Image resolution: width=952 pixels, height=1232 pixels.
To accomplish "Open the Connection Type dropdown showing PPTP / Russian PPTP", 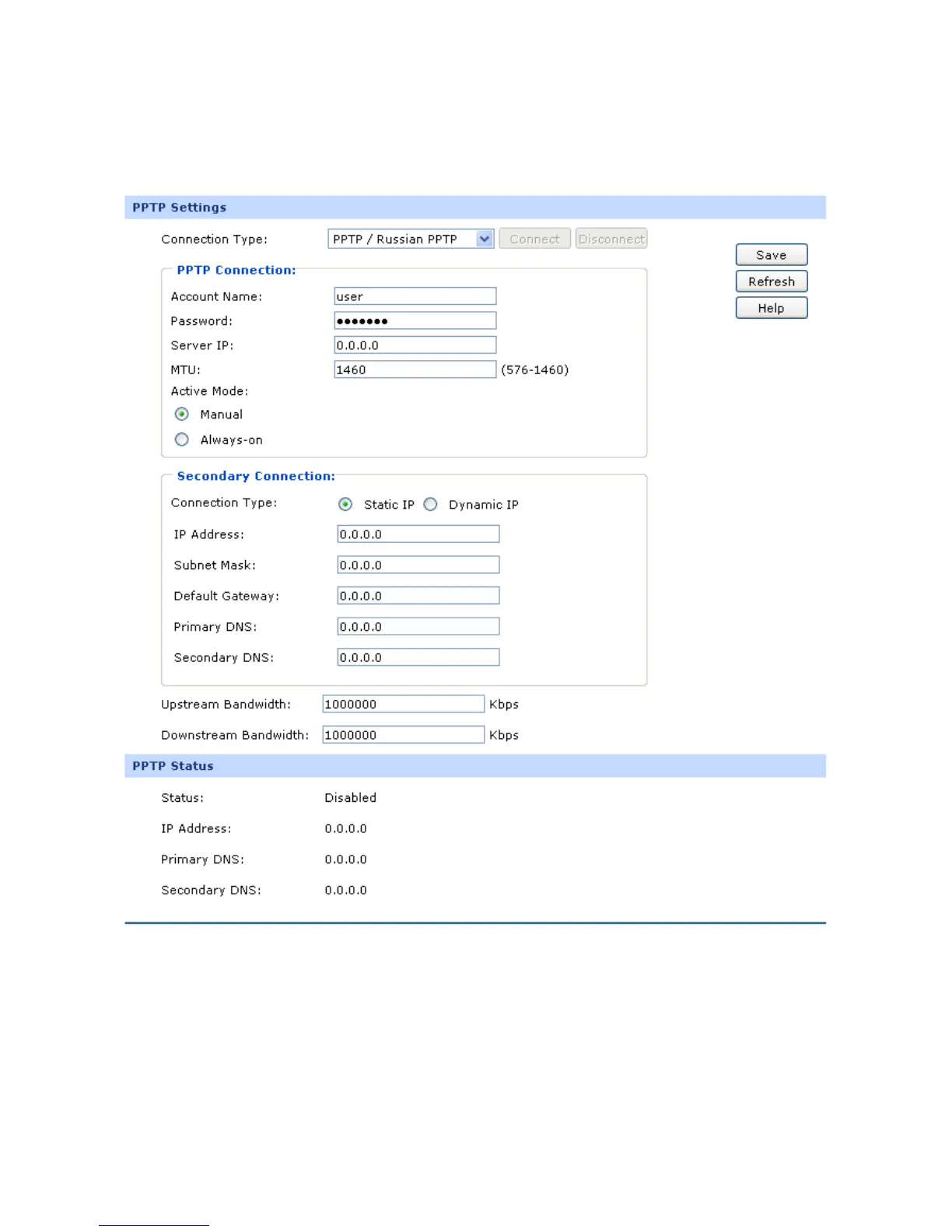I will pyautogui.click(x=411, y=239).
